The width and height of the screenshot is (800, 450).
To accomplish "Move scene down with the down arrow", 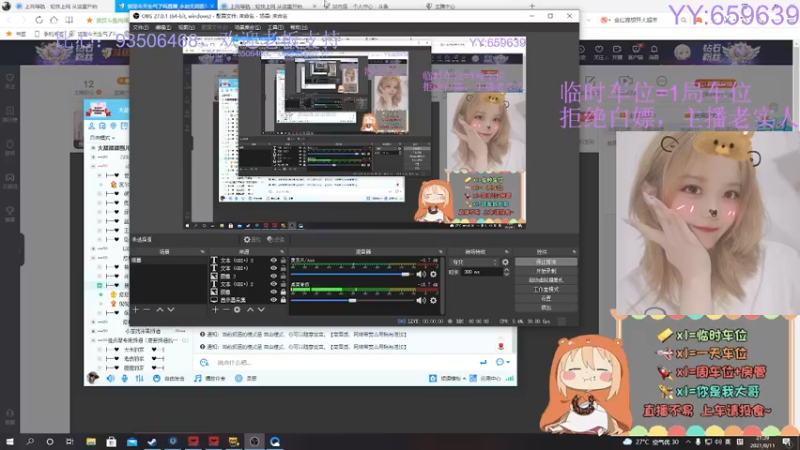I will [x=171, y=310].
